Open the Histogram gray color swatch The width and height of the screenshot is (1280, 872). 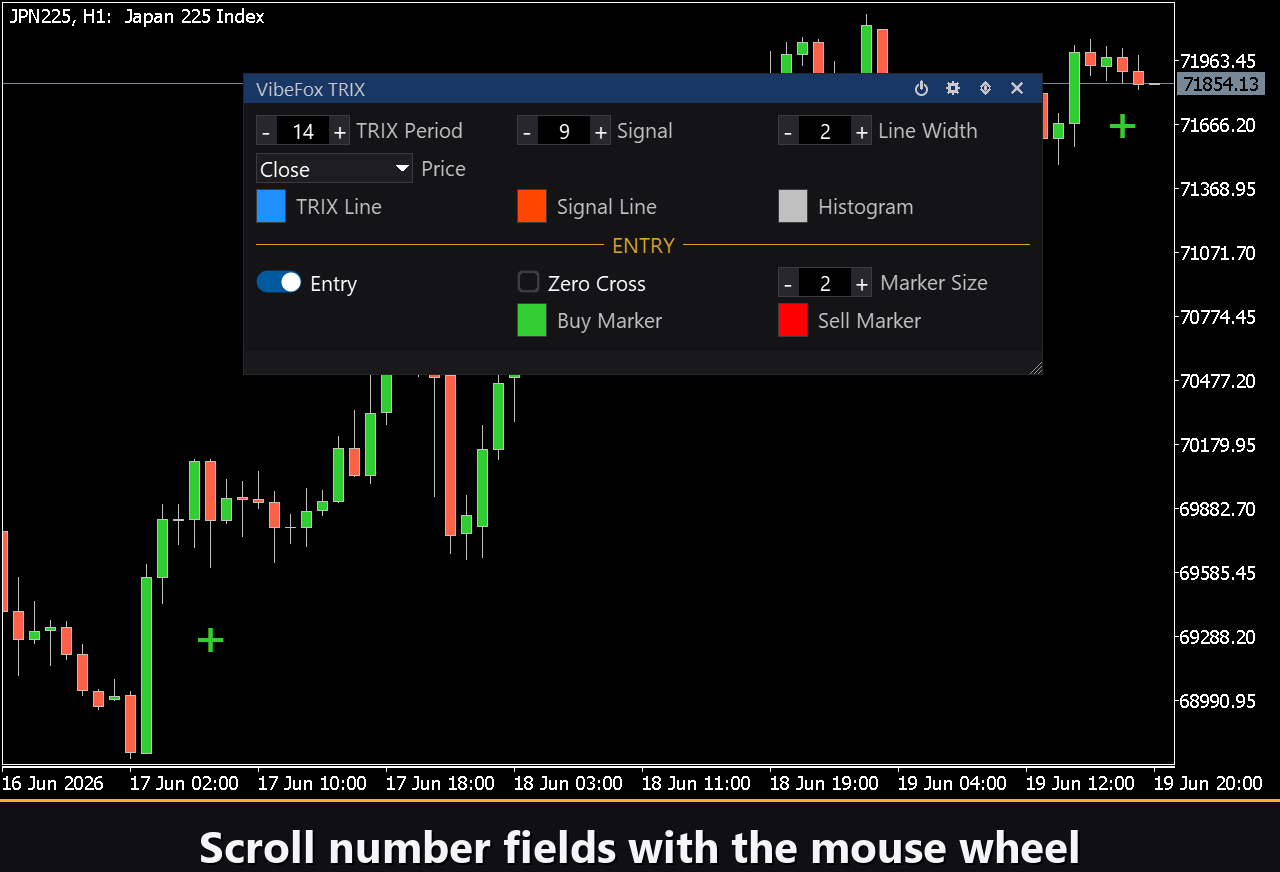tap(793, 206)
